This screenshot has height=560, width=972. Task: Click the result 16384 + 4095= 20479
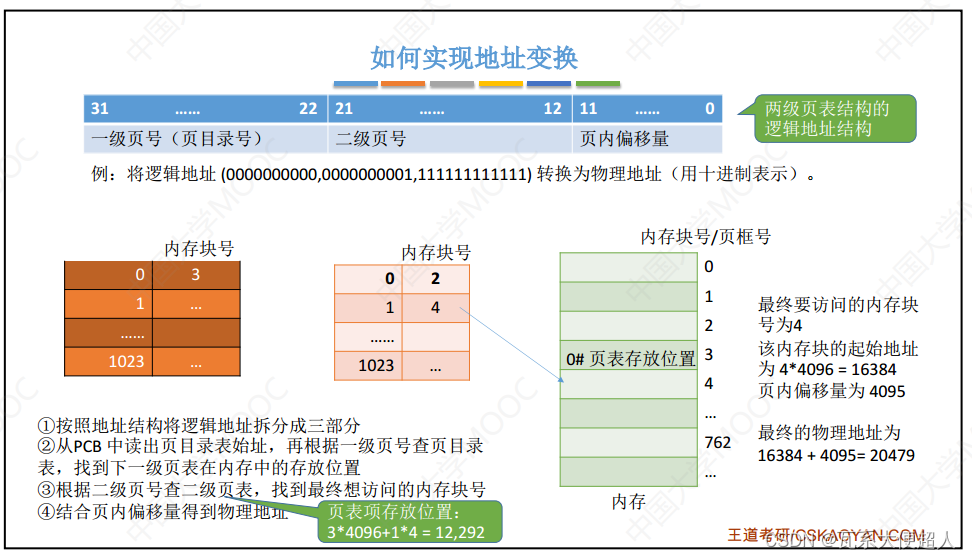pyautogui.click(x=836, y=455)
